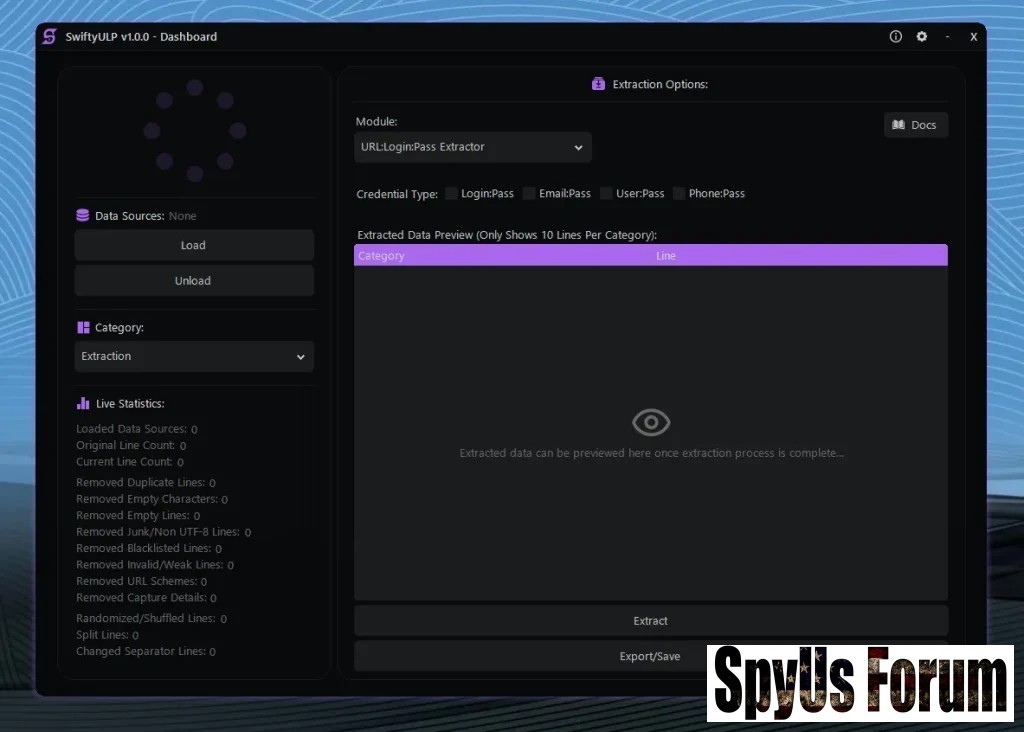The width and height of the screenshot is (1024, 732).
Task: Toggle the Phone:Pass checkbox
Action: (x=680, y=194)
